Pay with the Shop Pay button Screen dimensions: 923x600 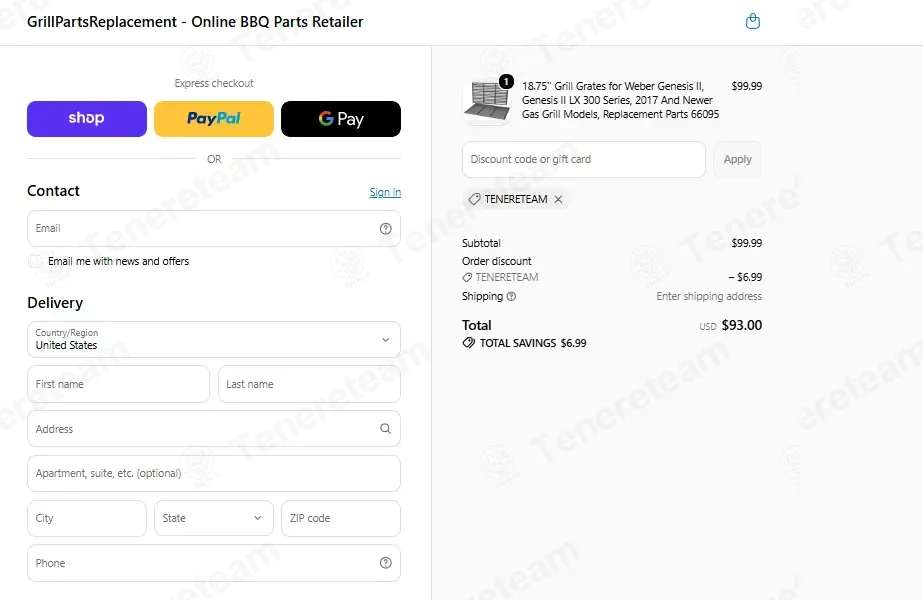[87, 118]
